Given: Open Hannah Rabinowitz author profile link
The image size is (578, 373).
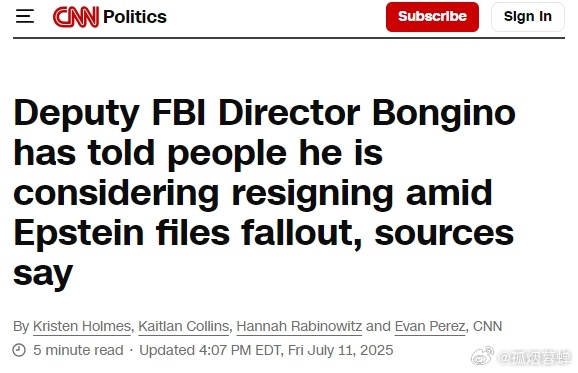Looking at the screenshot, I should pyautogui.click(x=299, y=327).
